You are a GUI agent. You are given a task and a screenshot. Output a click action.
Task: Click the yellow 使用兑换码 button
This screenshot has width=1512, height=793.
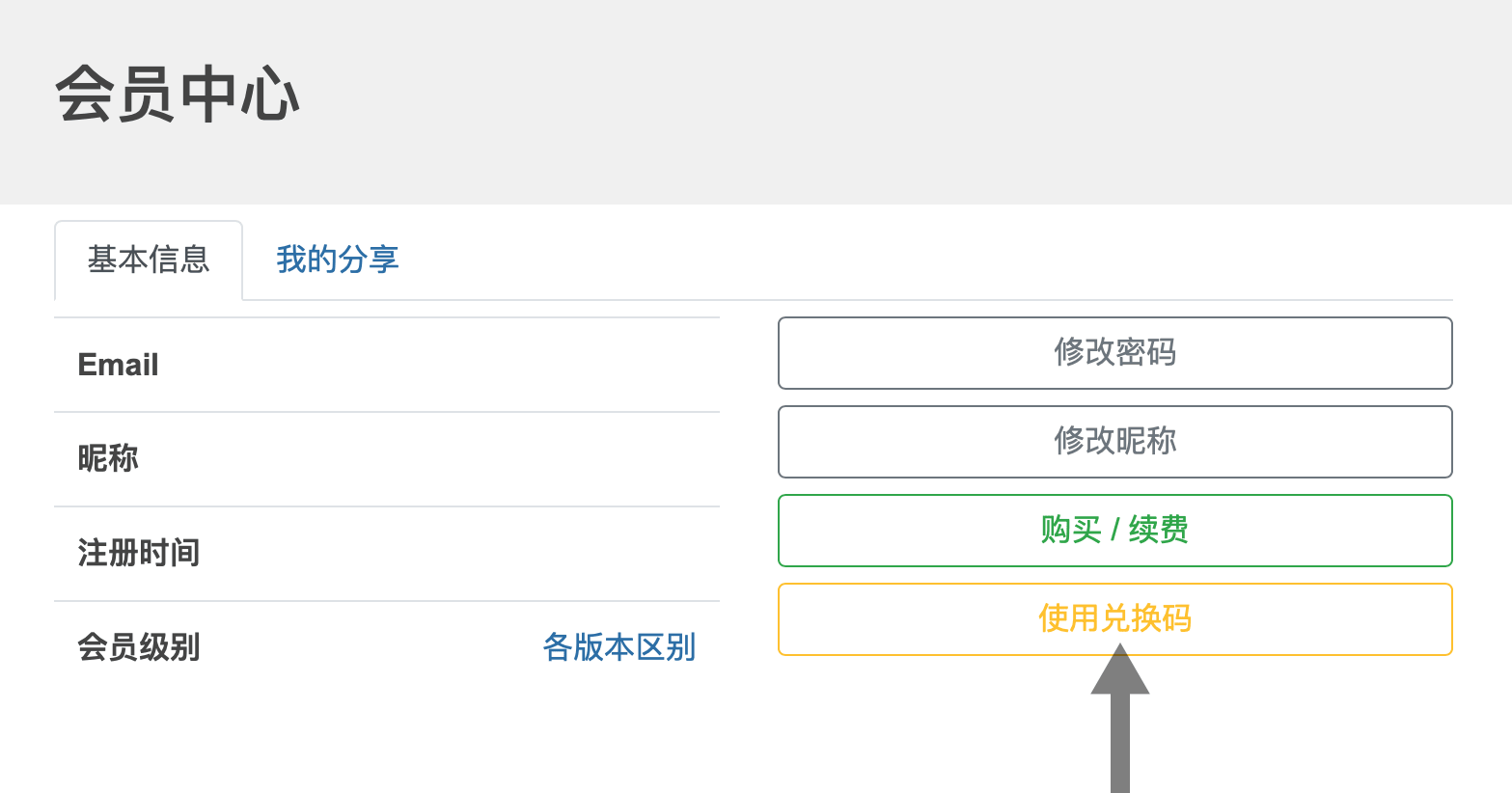tap(1114, 619)
